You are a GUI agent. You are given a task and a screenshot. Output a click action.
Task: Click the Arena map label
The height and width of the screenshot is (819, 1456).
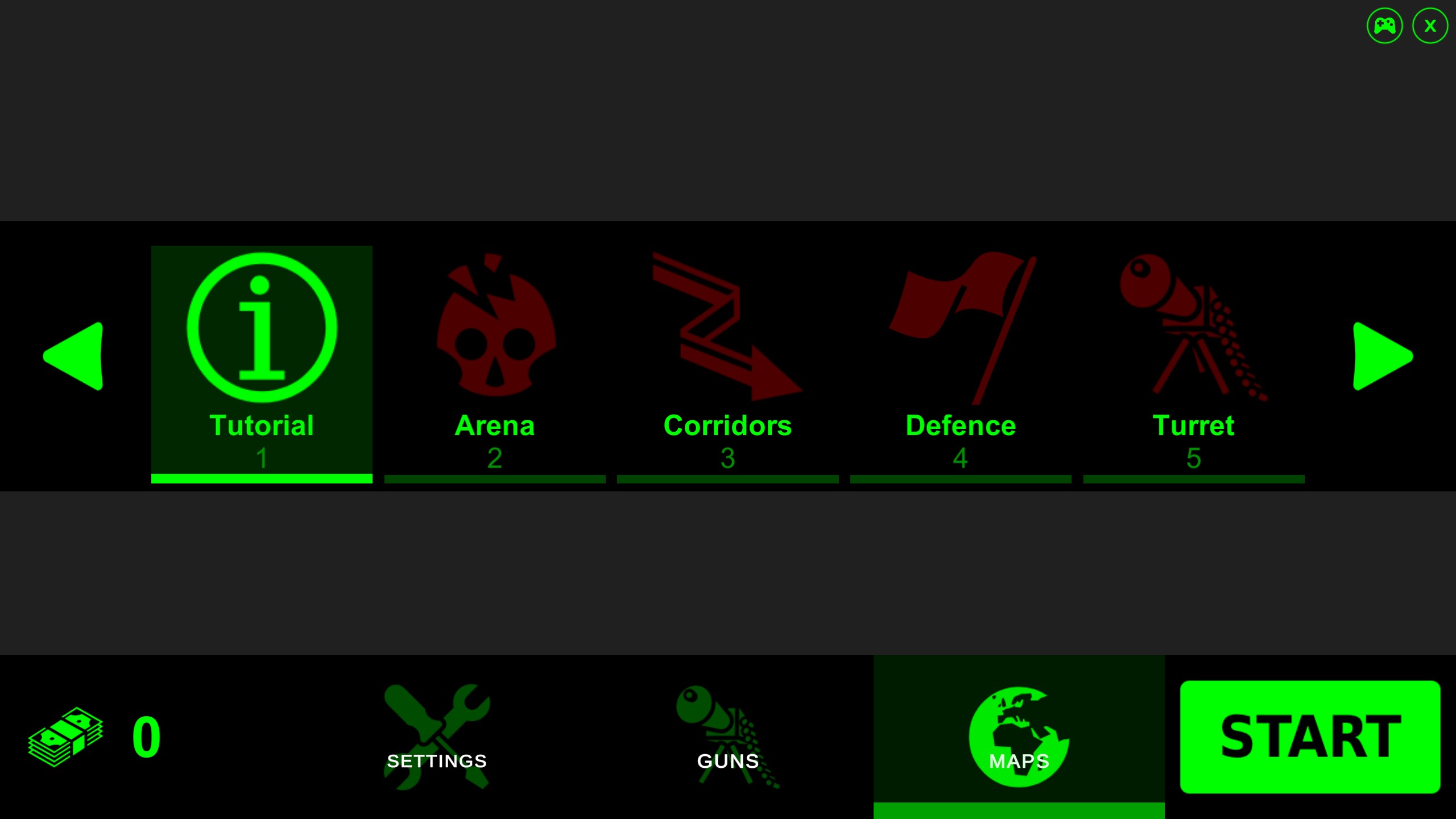(495, 425)
